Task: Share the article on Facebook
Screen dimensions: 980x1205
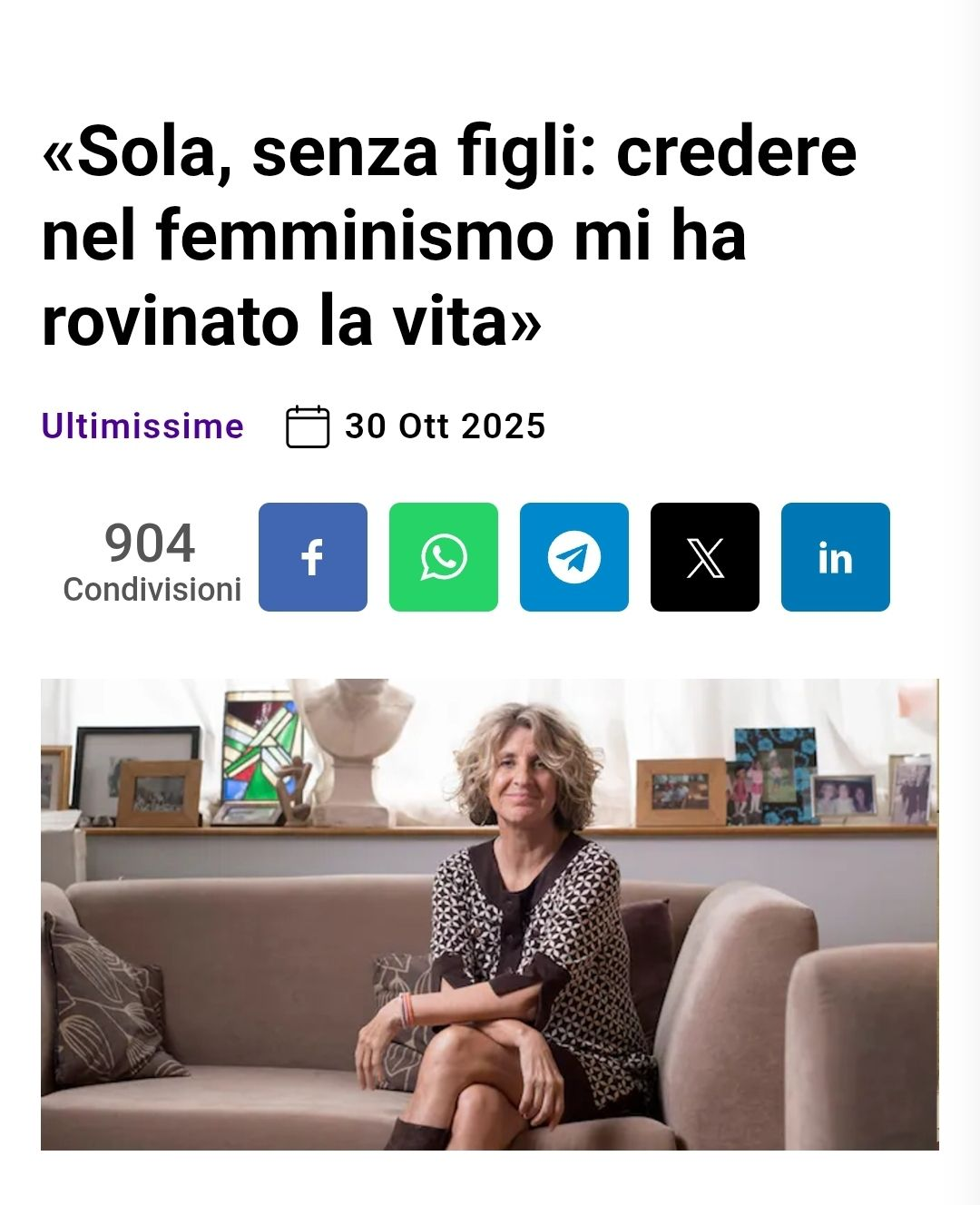Action: click(x=313, y=556)
